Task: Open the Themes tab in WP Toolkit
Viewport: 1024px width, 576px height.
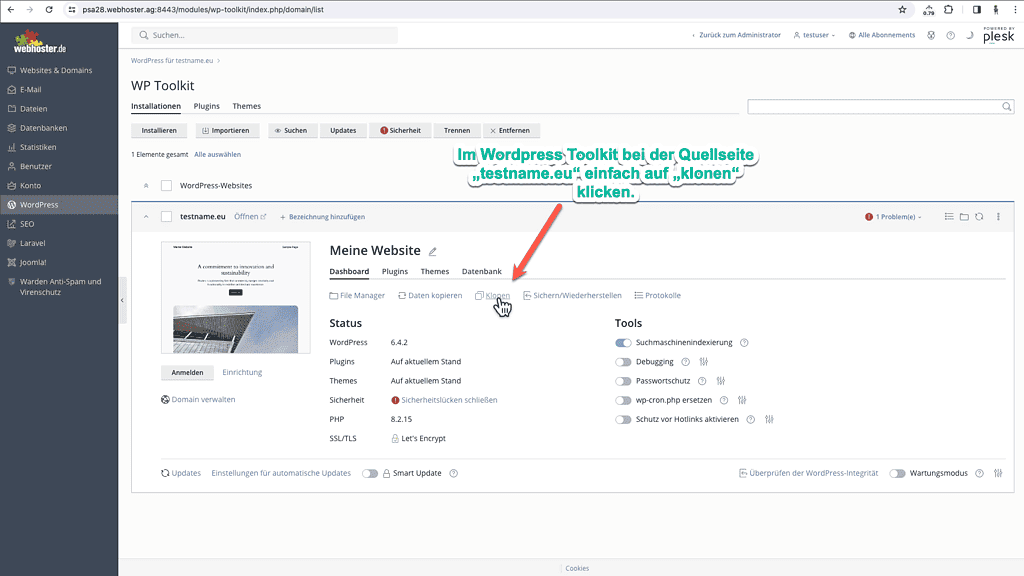Action: pyautogui.click(x=246, y=105)
